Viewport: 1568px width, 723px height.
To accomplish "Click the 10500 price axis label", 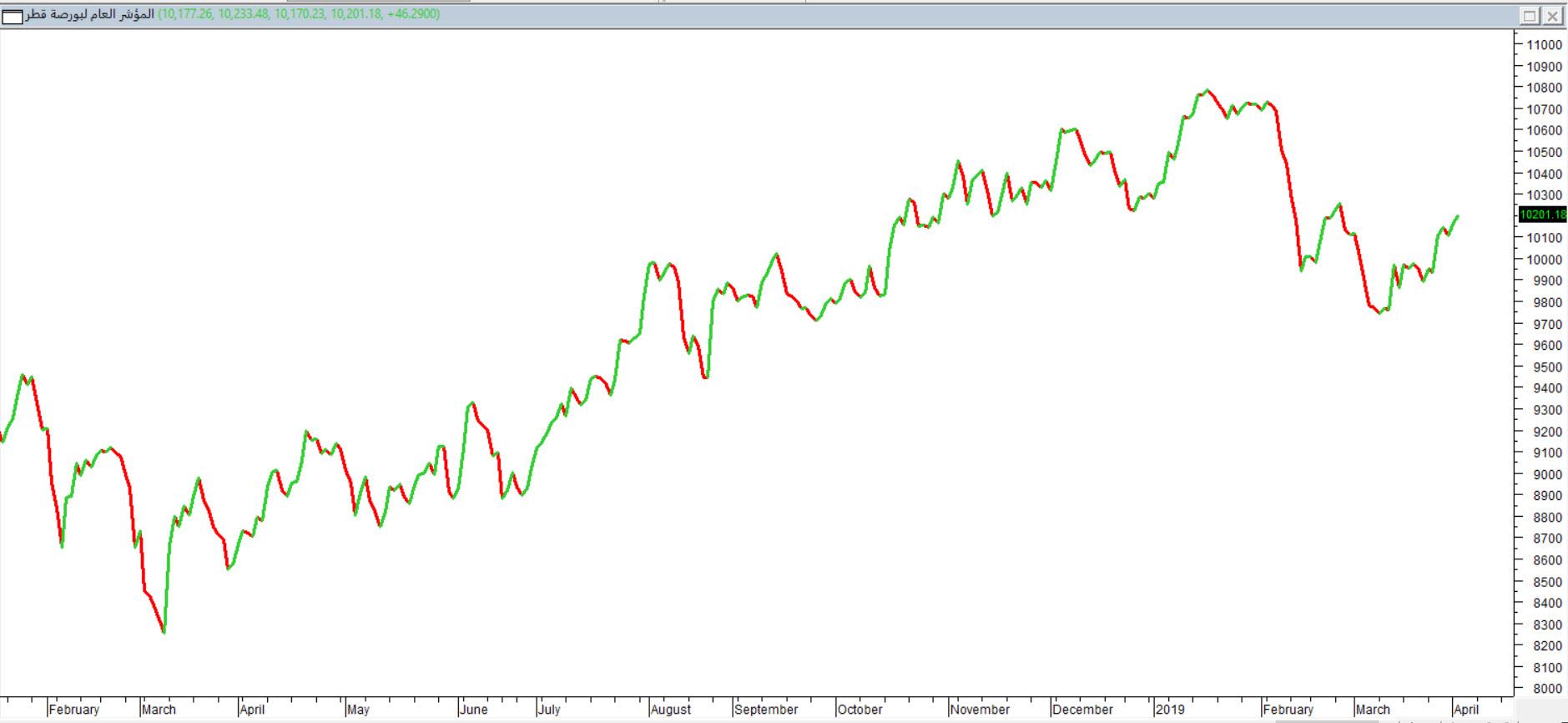I will click(1544, 152).
